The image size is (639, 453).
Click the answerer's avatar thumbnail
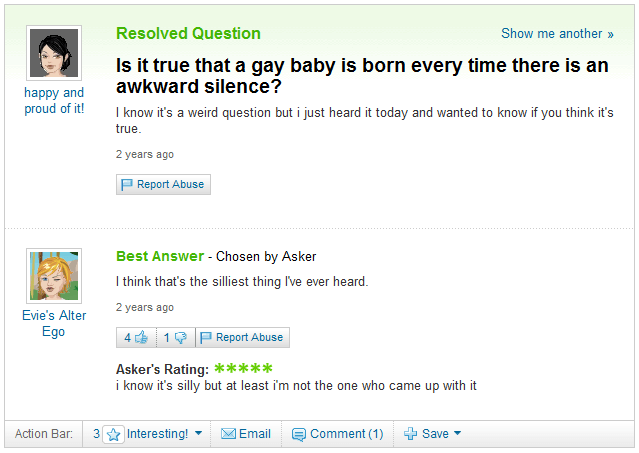click(x=54, y=276)
